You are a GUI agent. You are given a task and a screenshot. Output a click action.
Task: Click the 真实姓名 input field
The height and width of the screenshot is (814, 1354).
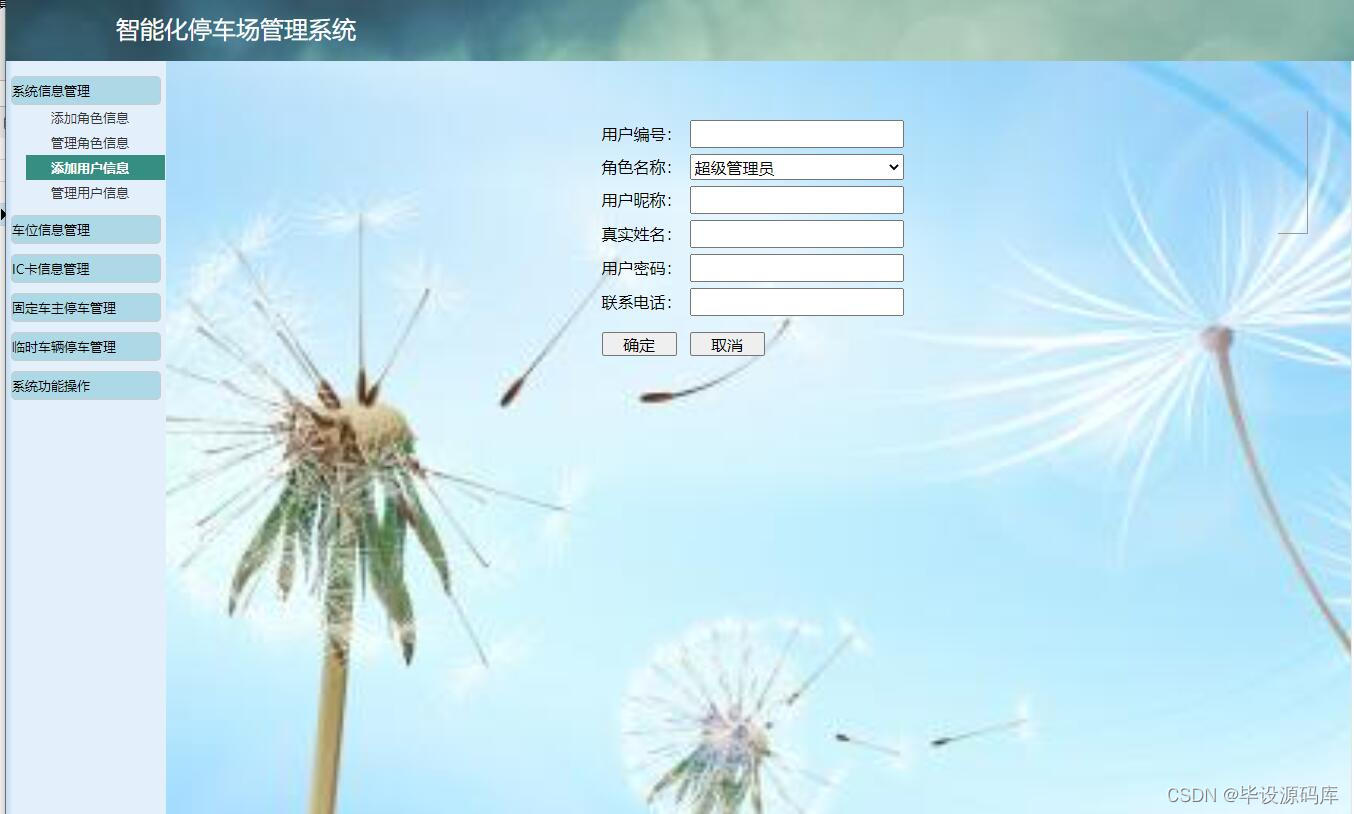coord(795,233)
